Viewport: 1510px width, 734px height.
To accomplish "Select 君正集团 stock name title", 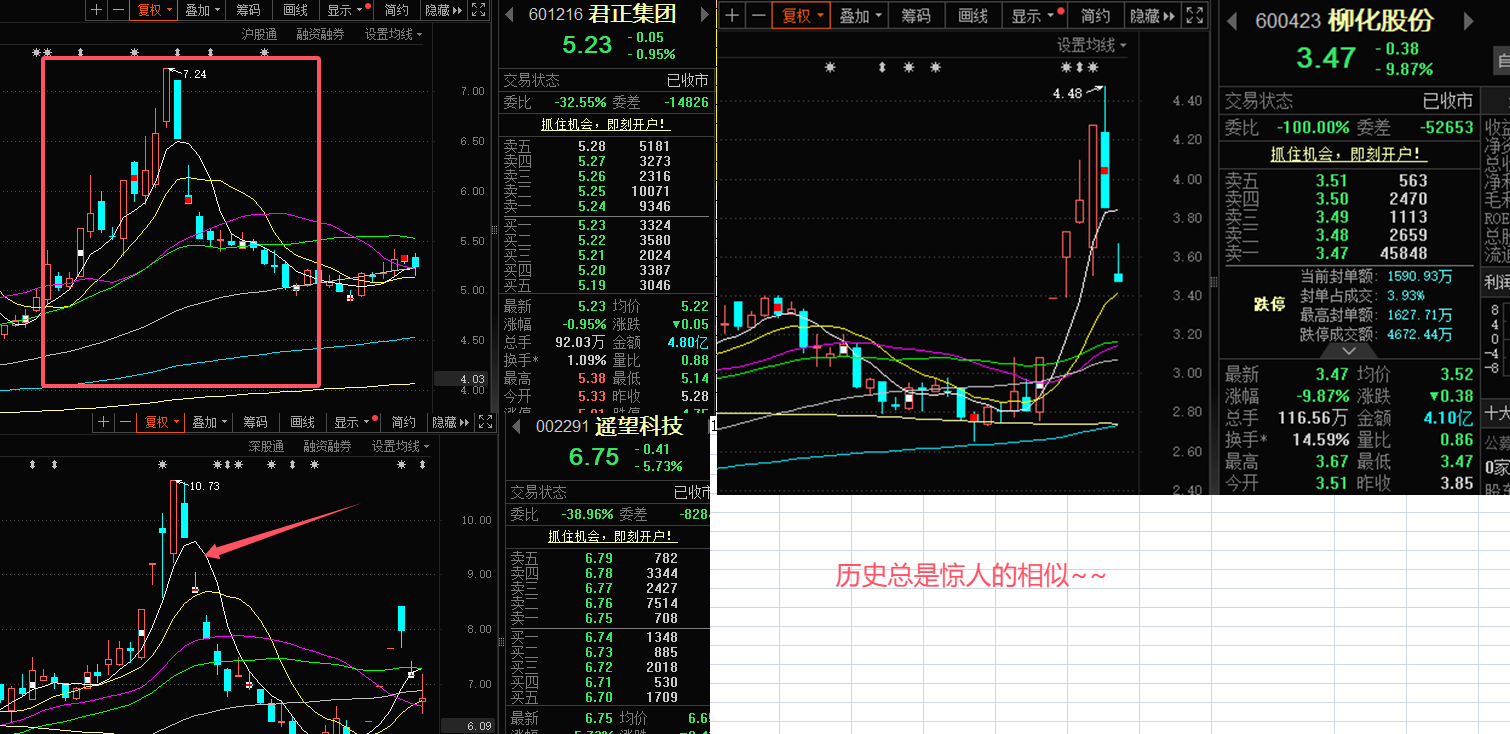I will coord(634,14).
